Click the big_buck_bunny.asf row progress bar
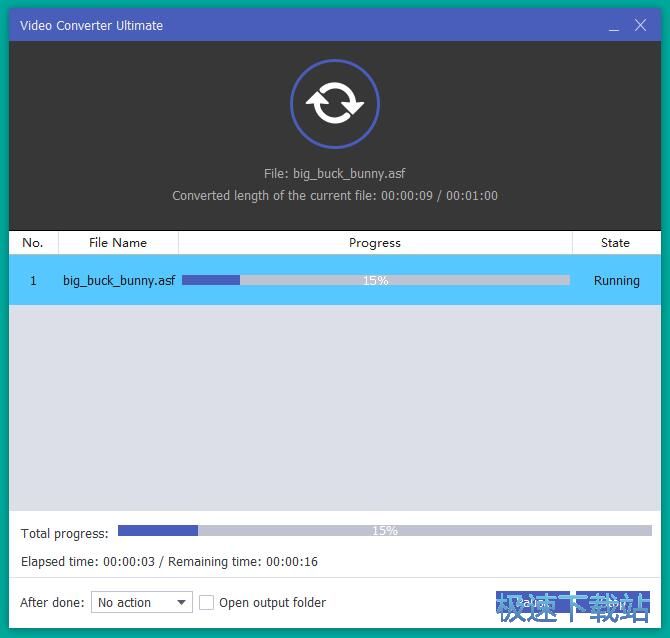The height and width of the screenshot is (638, 670). coord(376,280)
